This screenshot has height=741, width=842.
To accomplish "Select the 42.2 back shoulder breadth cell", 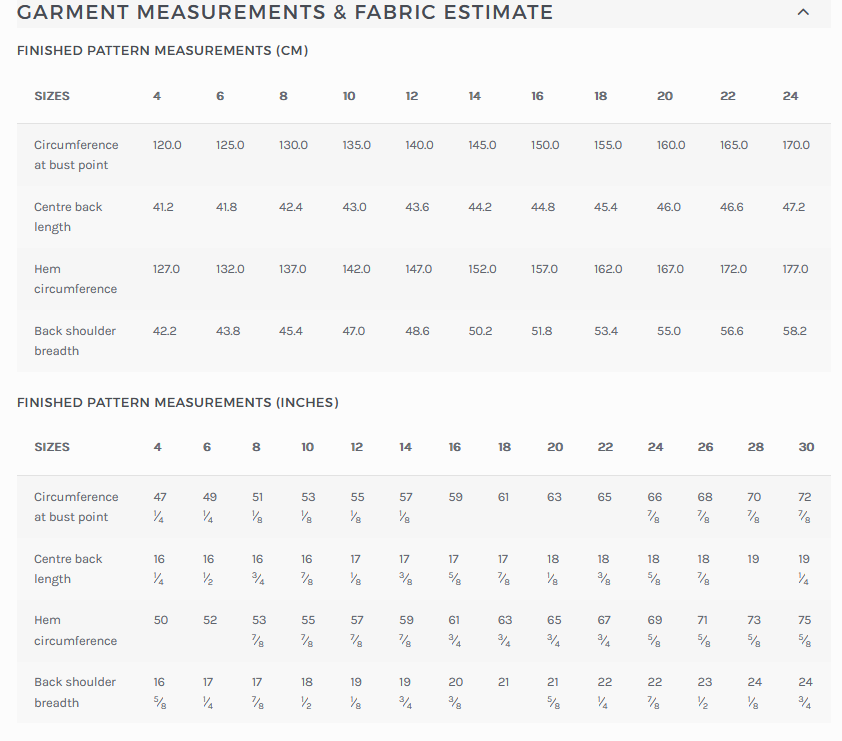I will coord(165,331).
